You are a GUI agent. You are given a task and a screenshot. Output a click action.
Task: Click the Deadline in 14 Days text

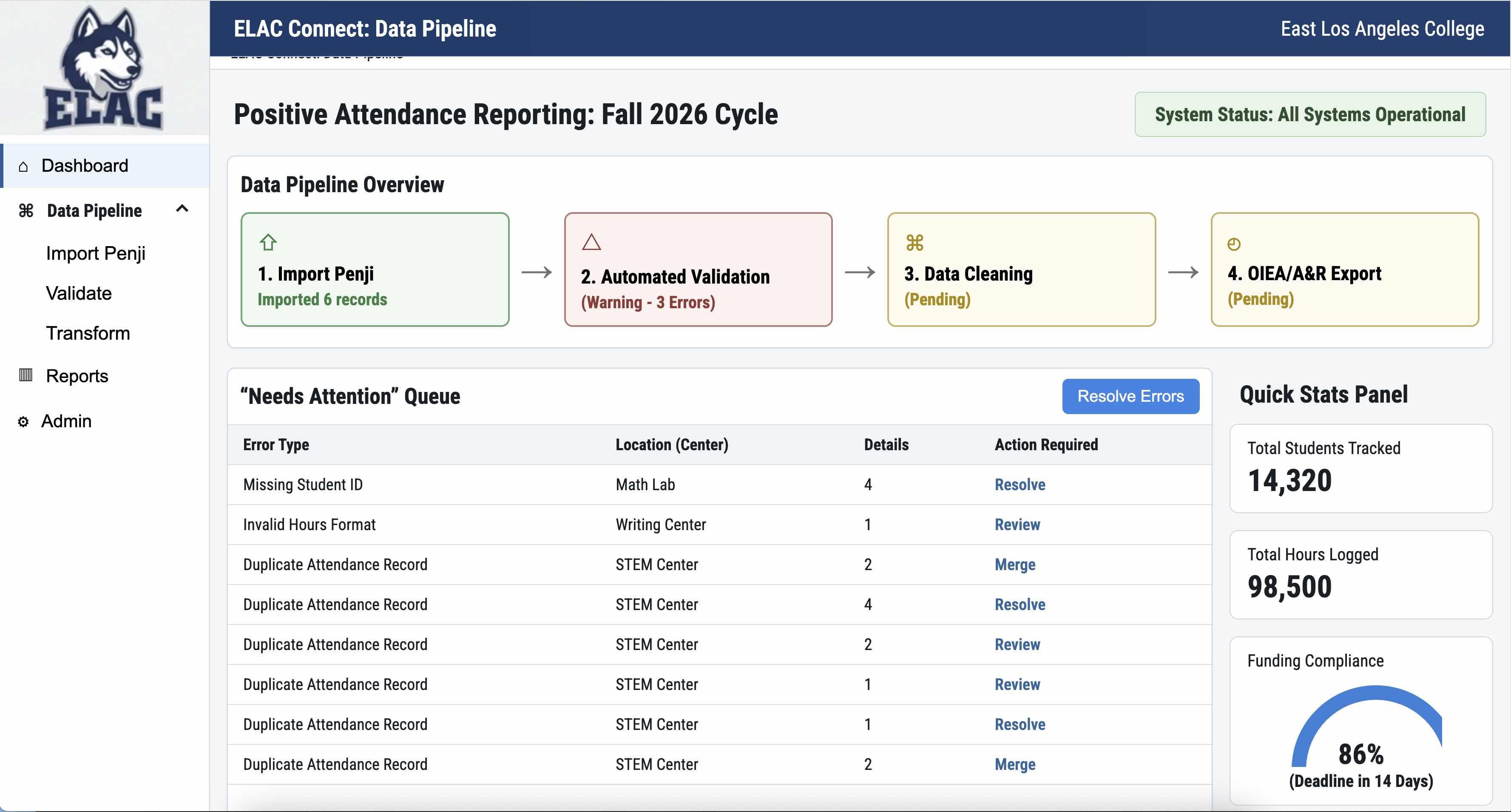(x=1361, y=781)
